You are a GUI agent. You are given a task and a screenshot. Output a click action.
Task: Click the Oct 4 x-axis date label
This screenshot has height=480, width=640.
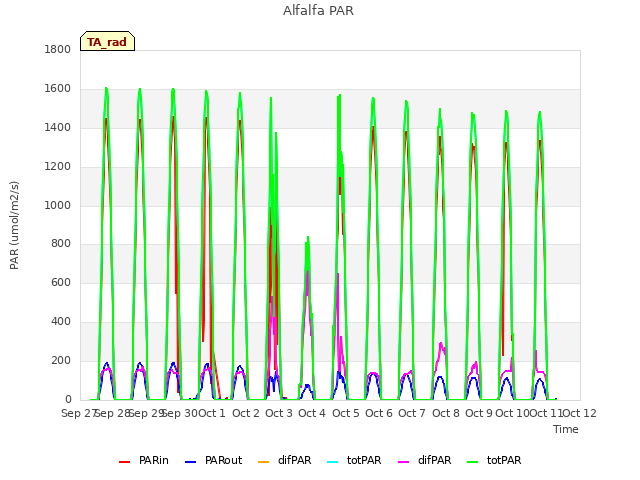(x=312, y=413)
